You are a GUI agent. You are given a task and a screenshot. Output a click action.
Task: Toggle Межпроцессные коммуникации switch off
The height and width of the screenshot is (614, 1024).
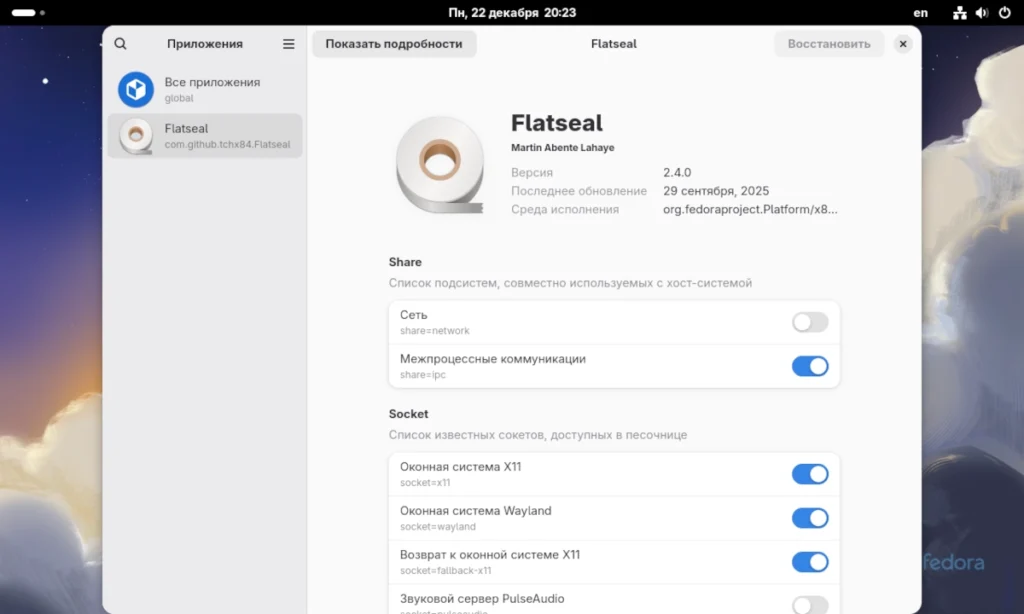(810, 366)
